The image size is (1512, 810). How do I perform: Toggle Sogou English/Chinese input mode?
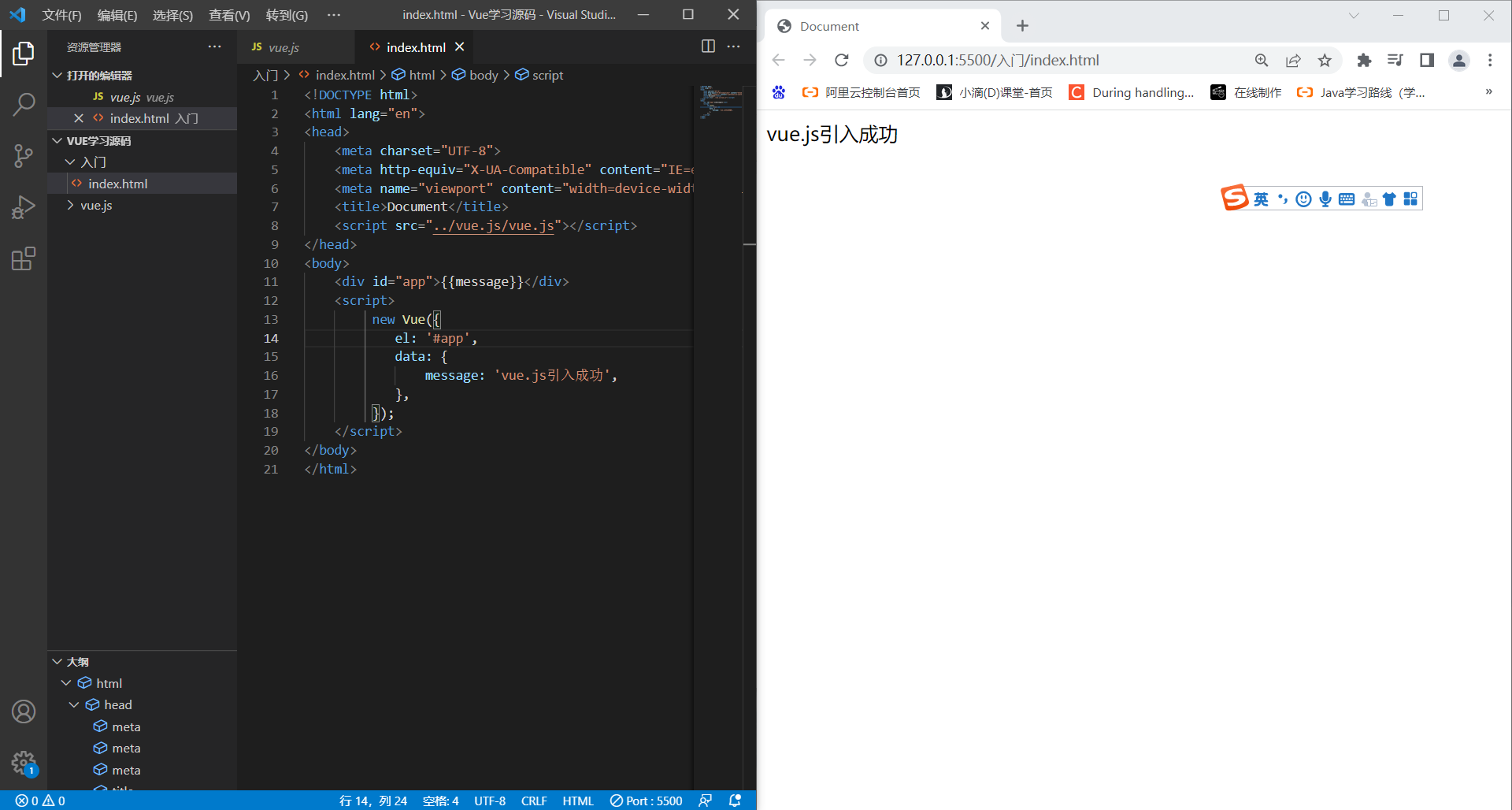(1261, 199)
